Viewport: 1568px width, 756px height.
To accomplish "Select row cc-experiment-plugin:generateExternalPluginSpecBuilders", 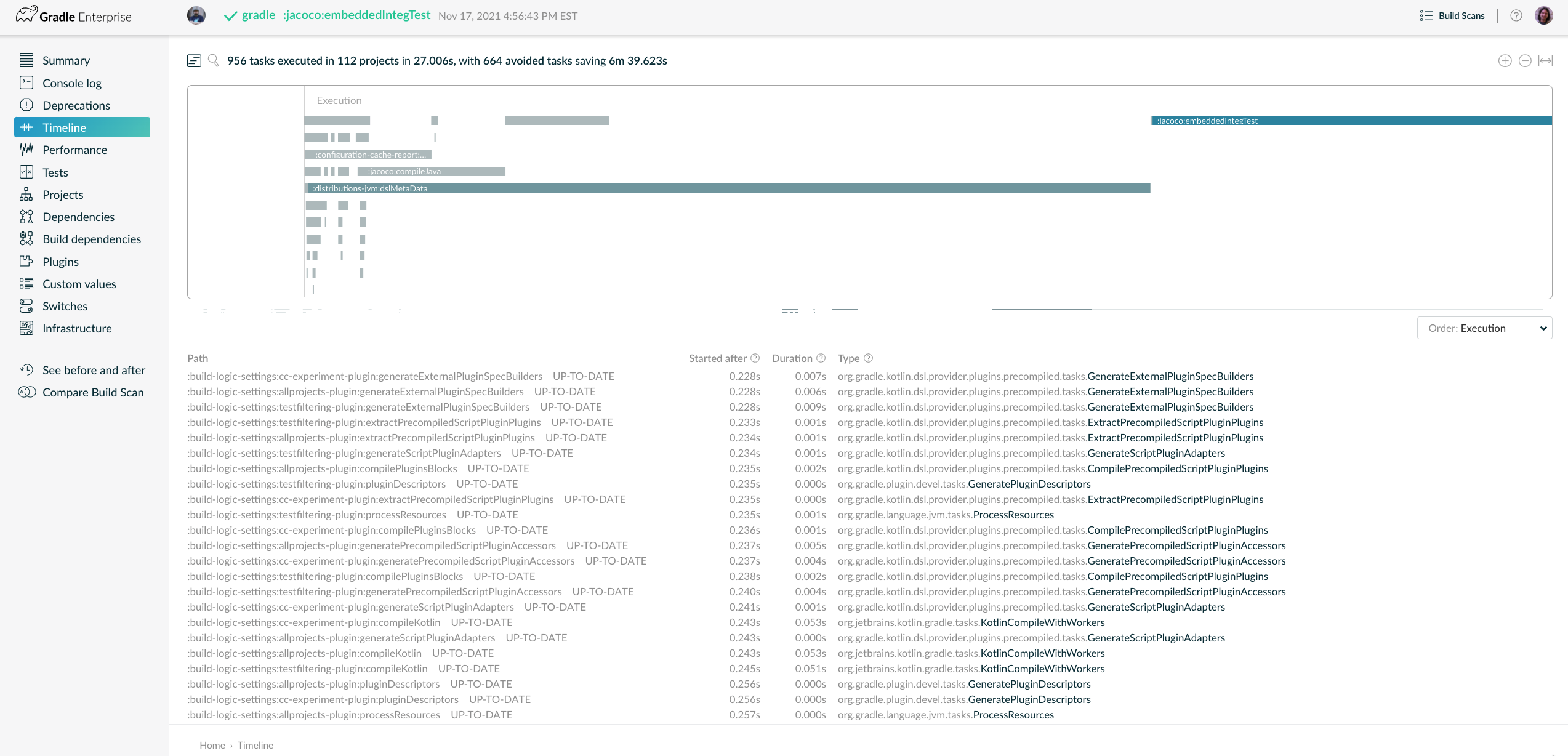I will click(868, 376).
